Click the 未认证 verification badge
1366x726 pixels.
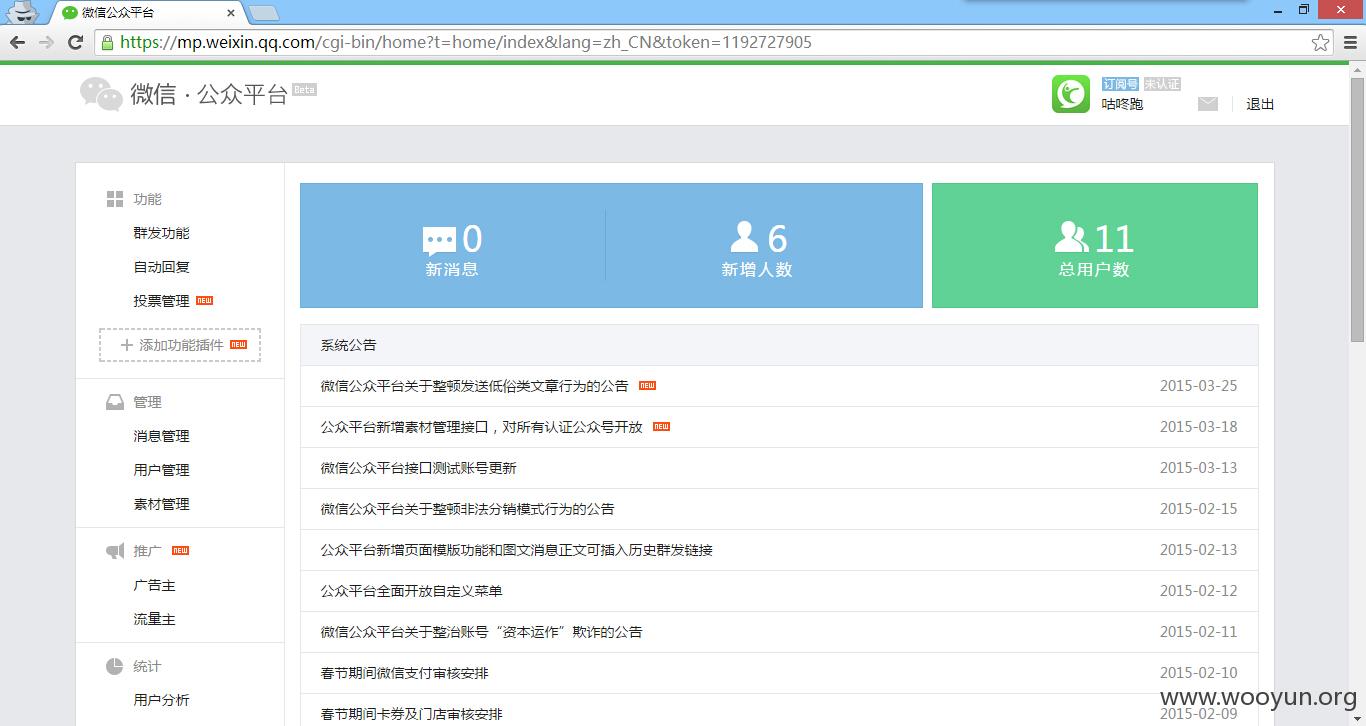[1162, 84]
